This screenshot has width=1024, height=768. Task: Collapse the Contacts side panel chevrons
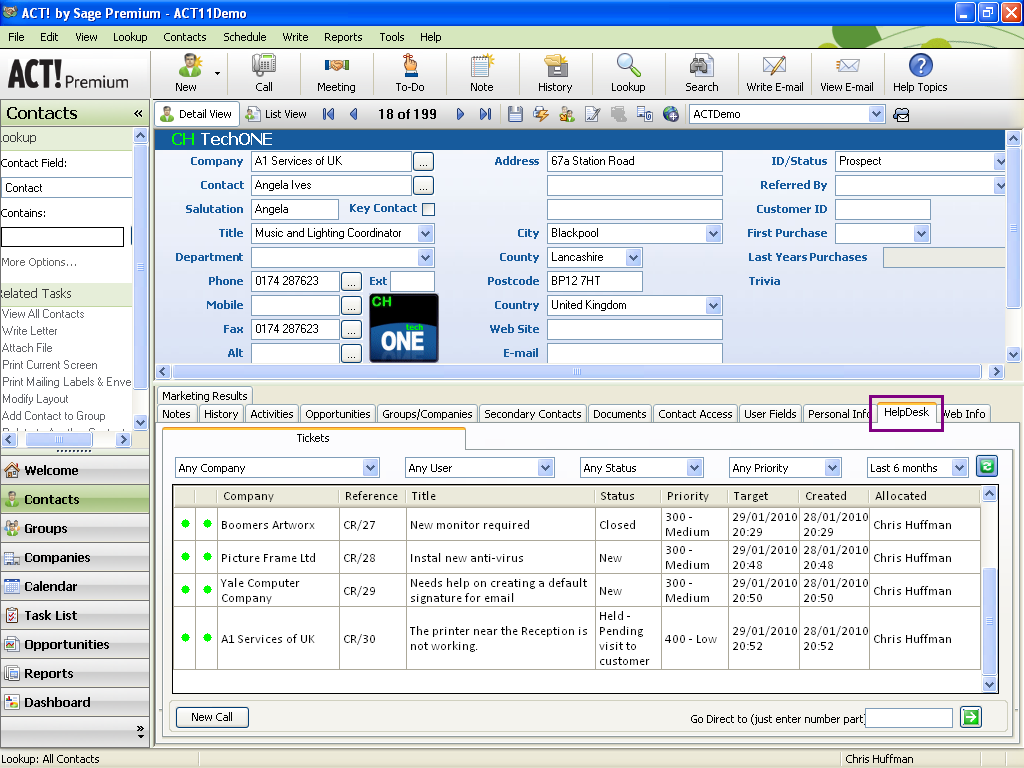click(x=138, y=114)
